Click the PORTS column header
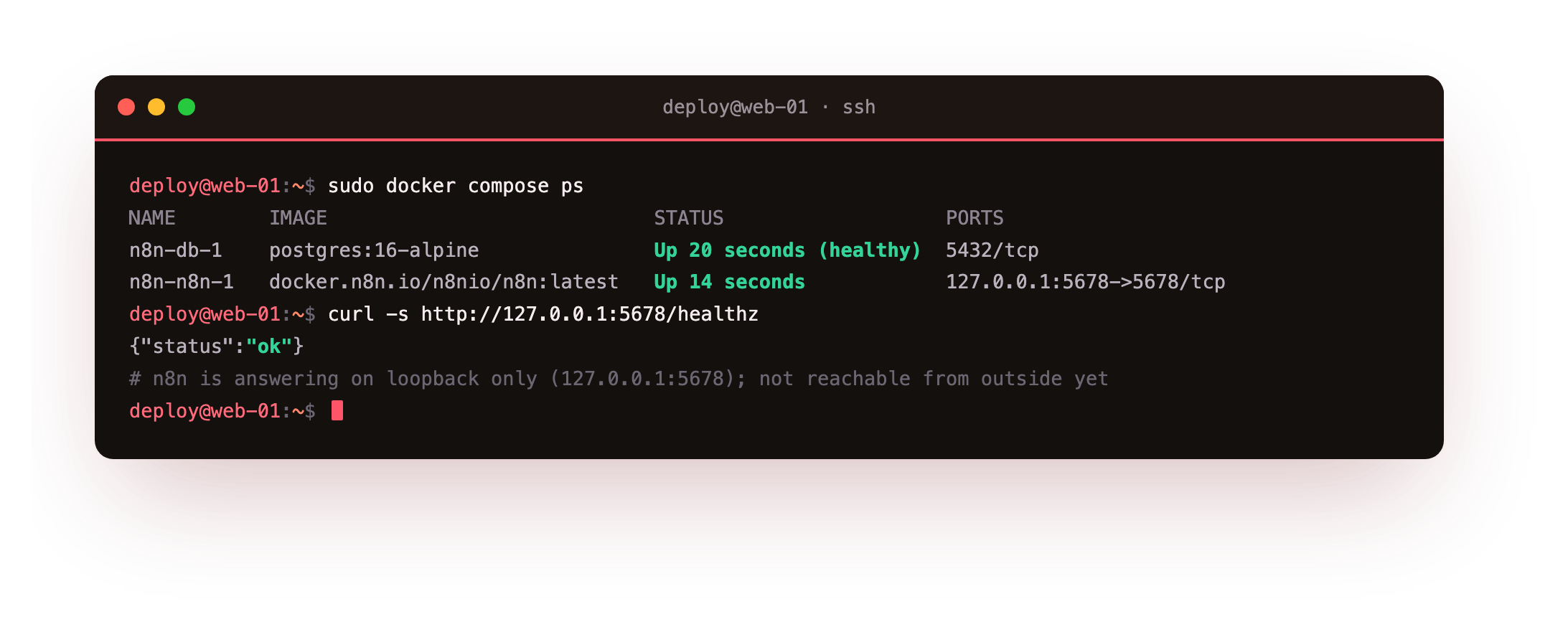Viewport: 1568px width, 632px height. [975, 218]
